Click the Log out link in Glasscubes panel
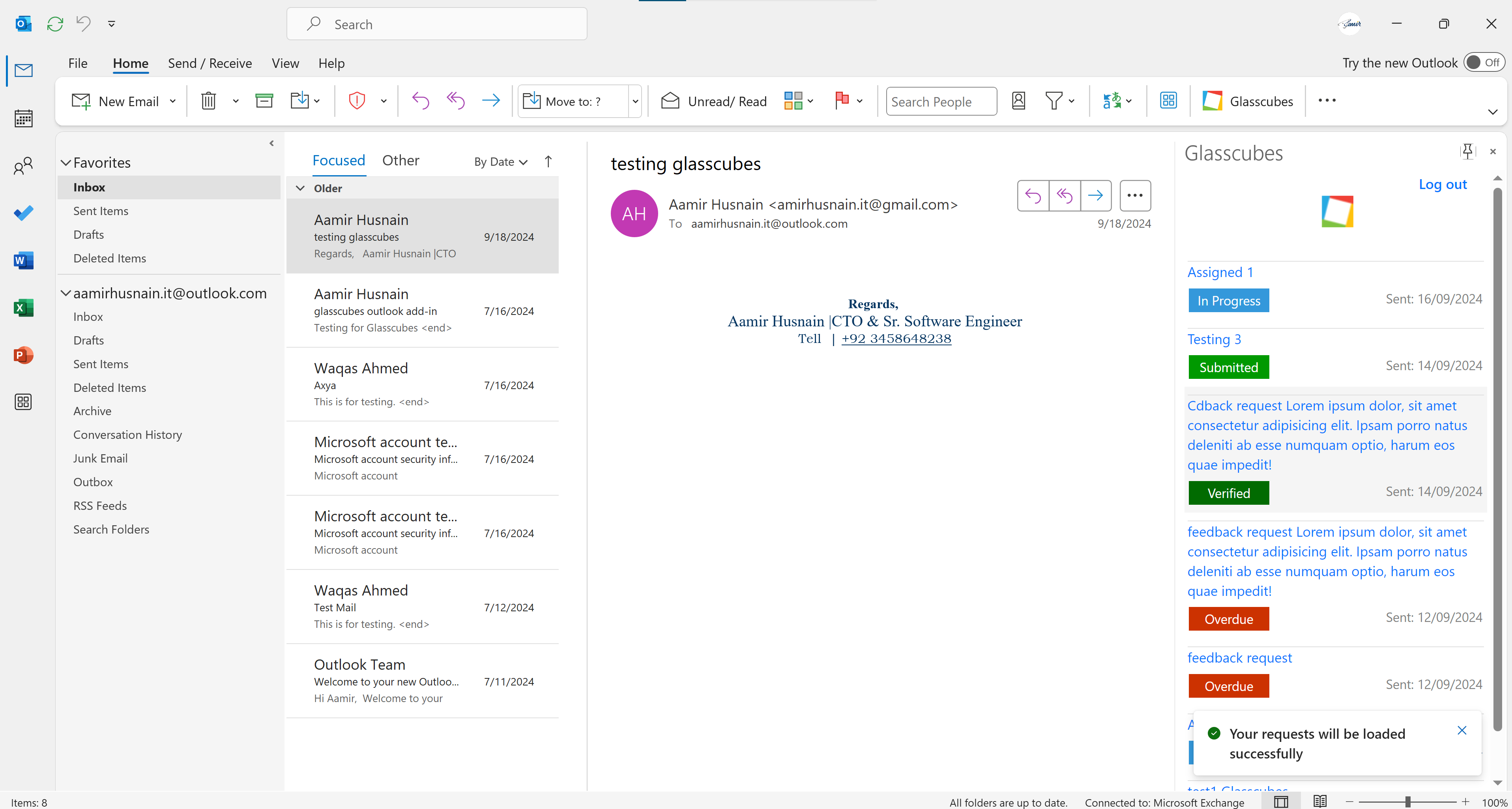1512x809 pixels. point(1442,184)
